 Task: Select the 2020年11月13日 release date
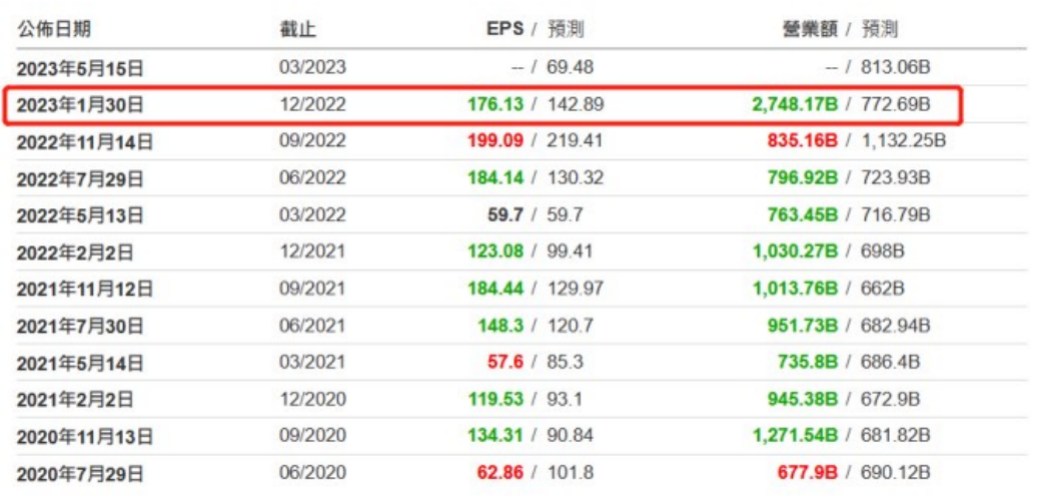click(x=84, y=436)
